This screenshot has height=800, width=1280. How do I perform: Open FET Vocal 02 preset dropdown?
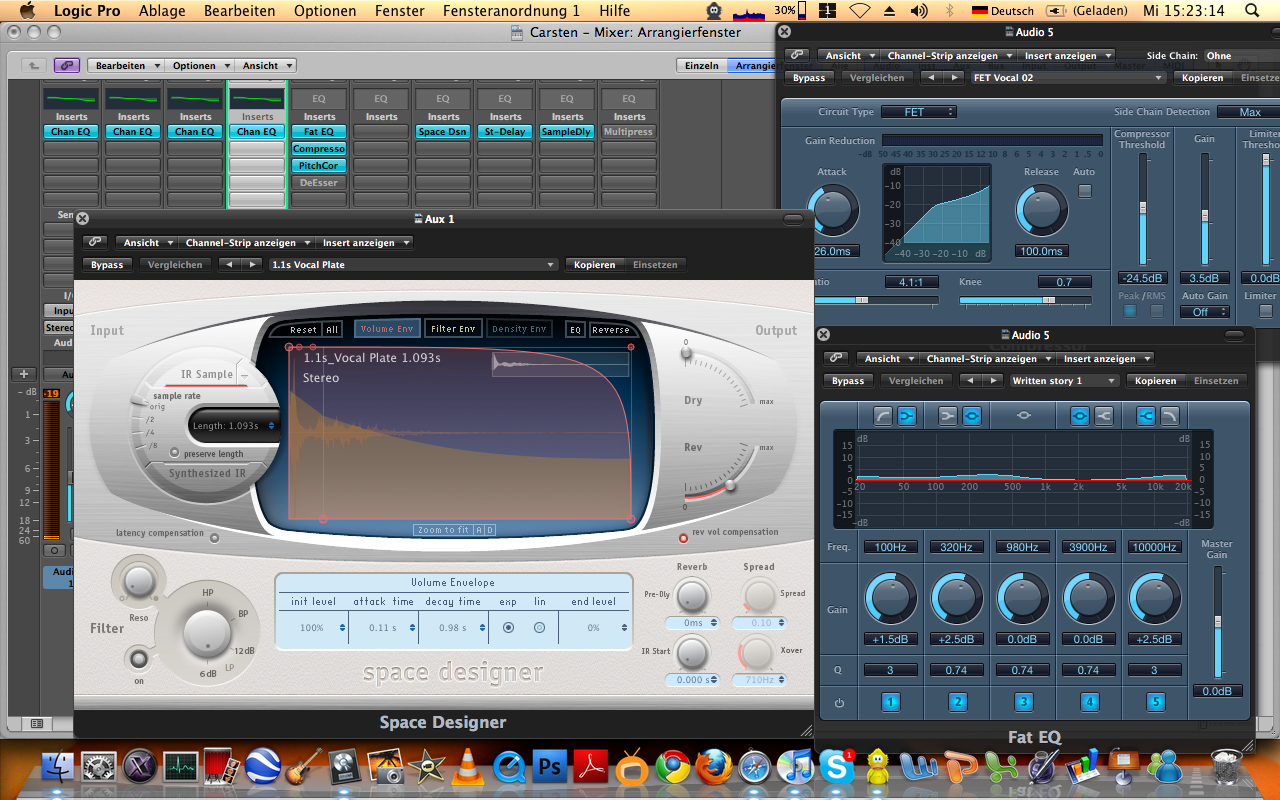point(1068,78)
